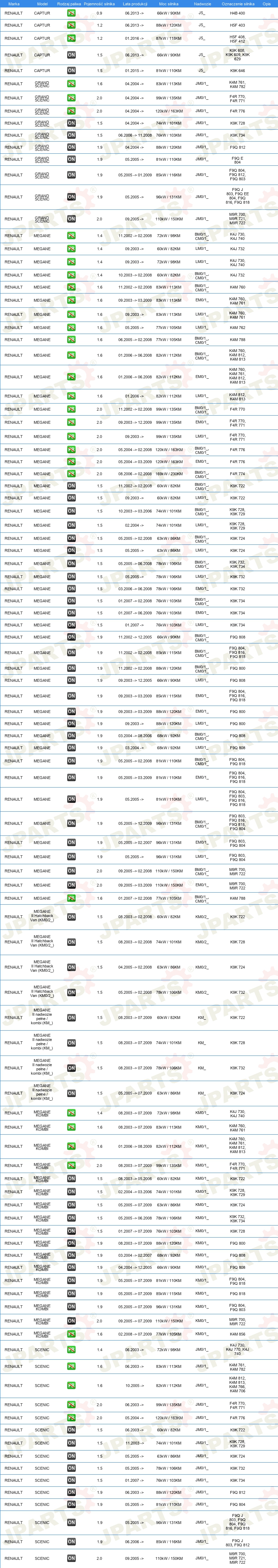This screenshot has height=1568, width=278.
Task: Click petrol icon in MEGANE F4R 774 row
Action: [x=71, y=473]
